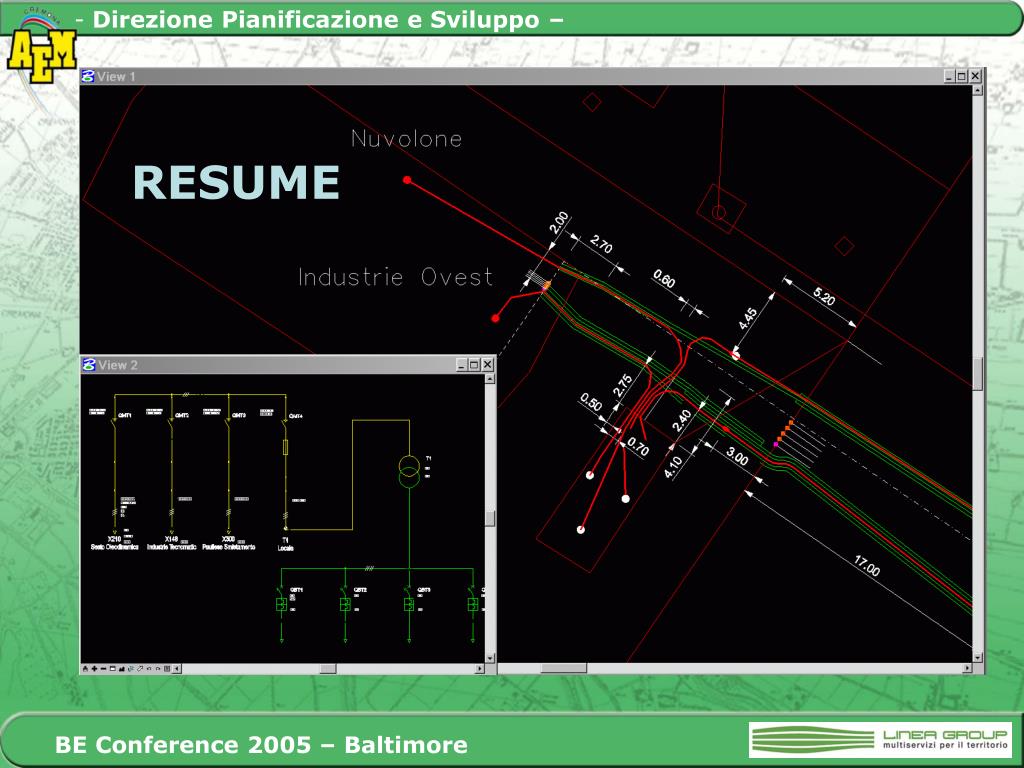Click the X210 feeder label in View 2

click(114, 539)
